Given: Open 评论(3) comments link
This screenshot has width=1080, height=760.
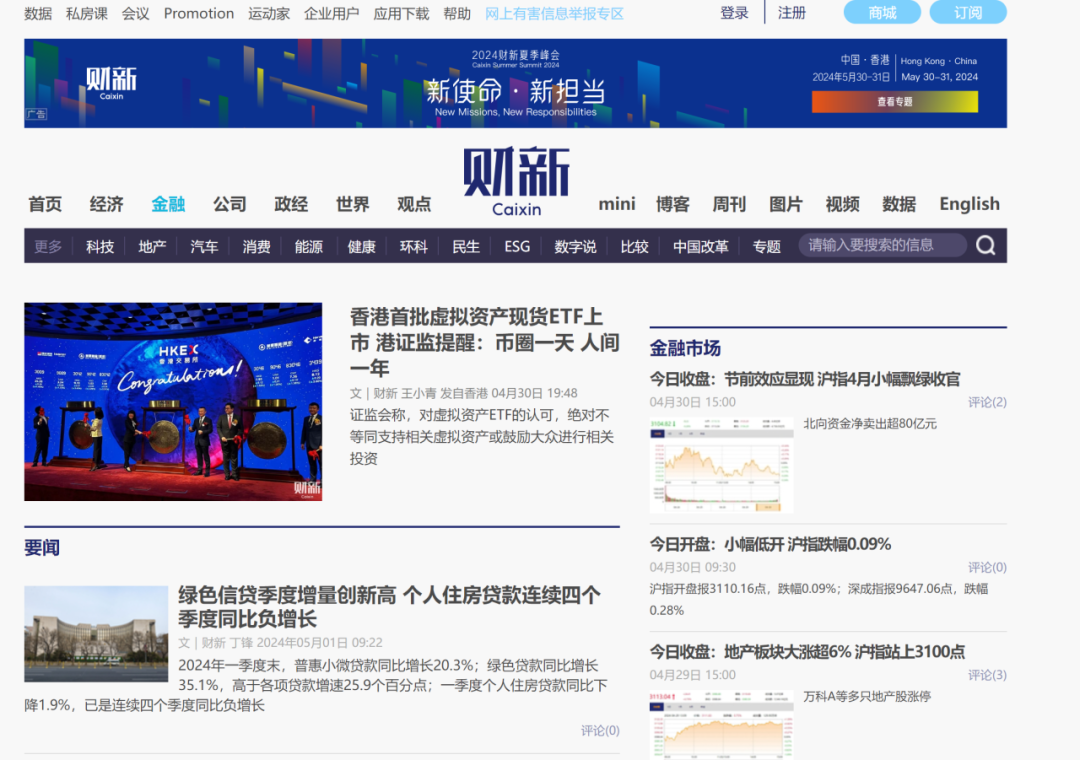Looking at the screenshot, I should (987, 675).
